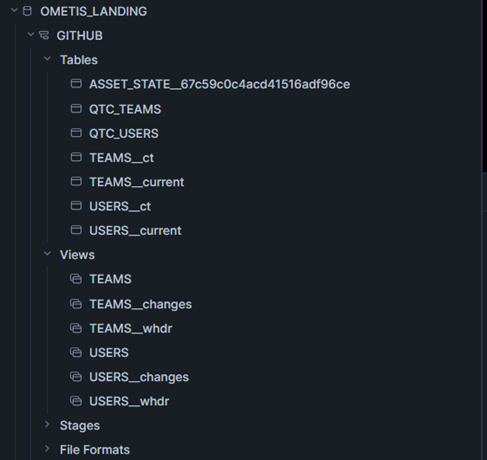Click the OMETIS_LANDING database icon

[x=27, y=11]
